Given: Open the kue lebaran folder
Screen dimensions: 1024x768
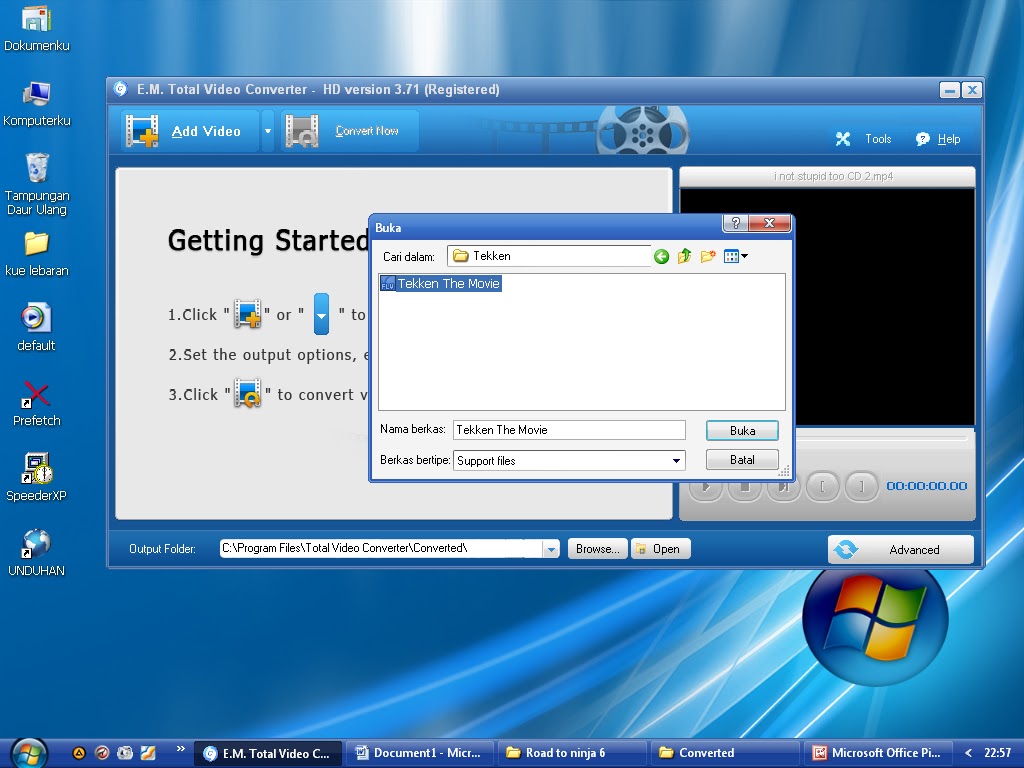Looking at the screenshot, I should click(x=37, y=254).
